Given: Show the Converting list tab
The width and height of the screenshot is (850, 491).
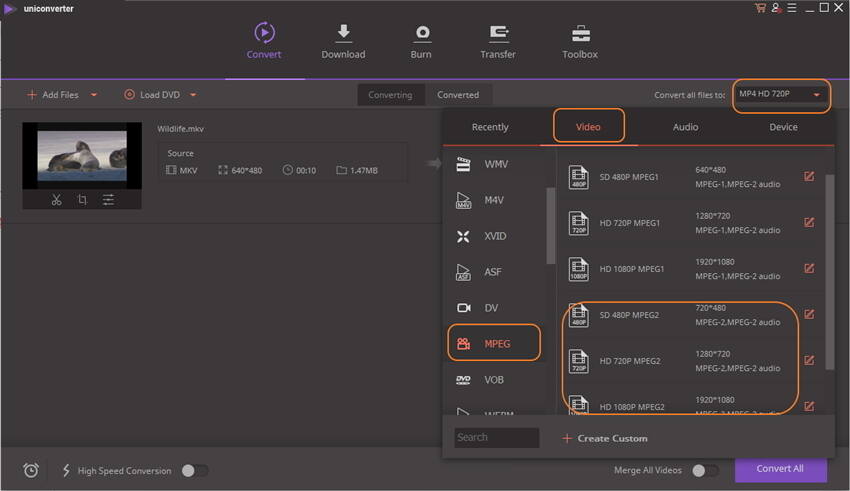Looking at the screenshot, I should tap(390, 95).
